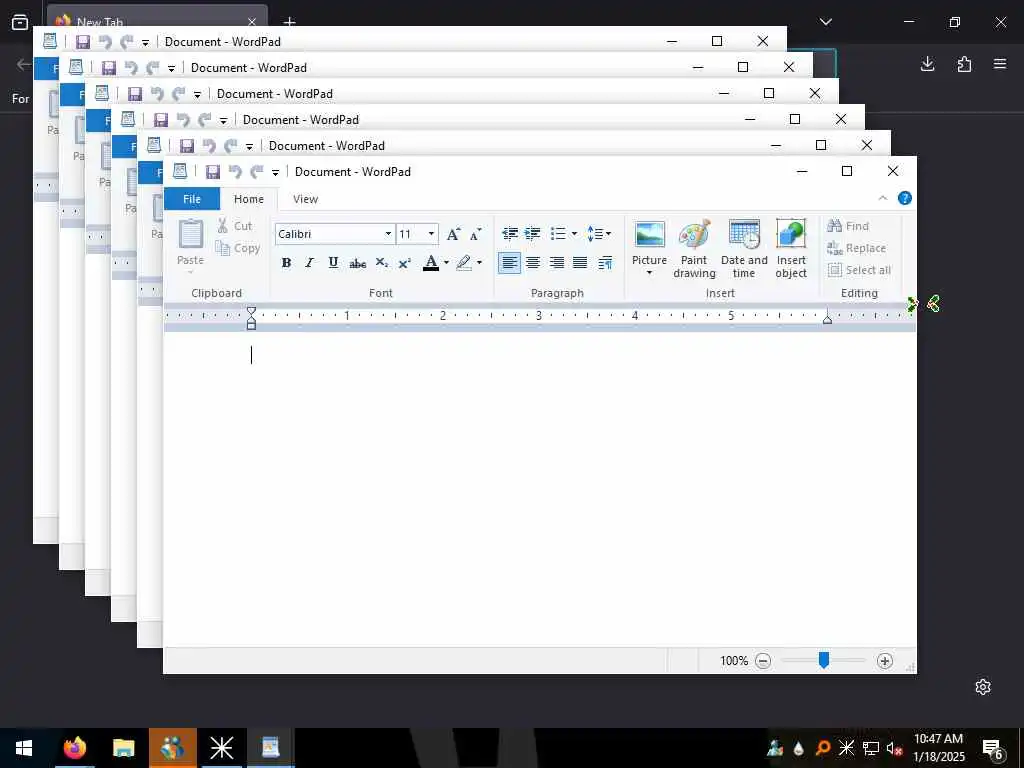Toggle Subscript formatting button
1024x768 pixels.
381,263
